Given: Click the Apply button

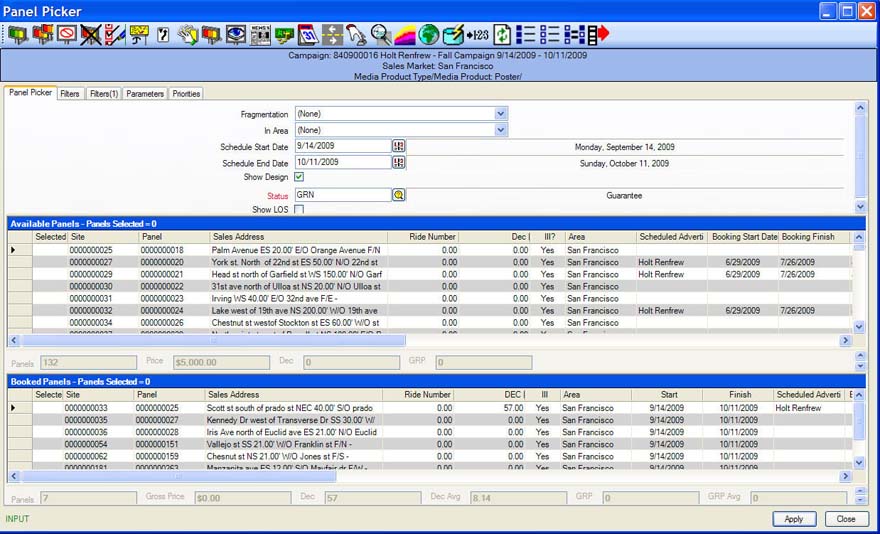Looking at the screenshot, I should 794,519.
